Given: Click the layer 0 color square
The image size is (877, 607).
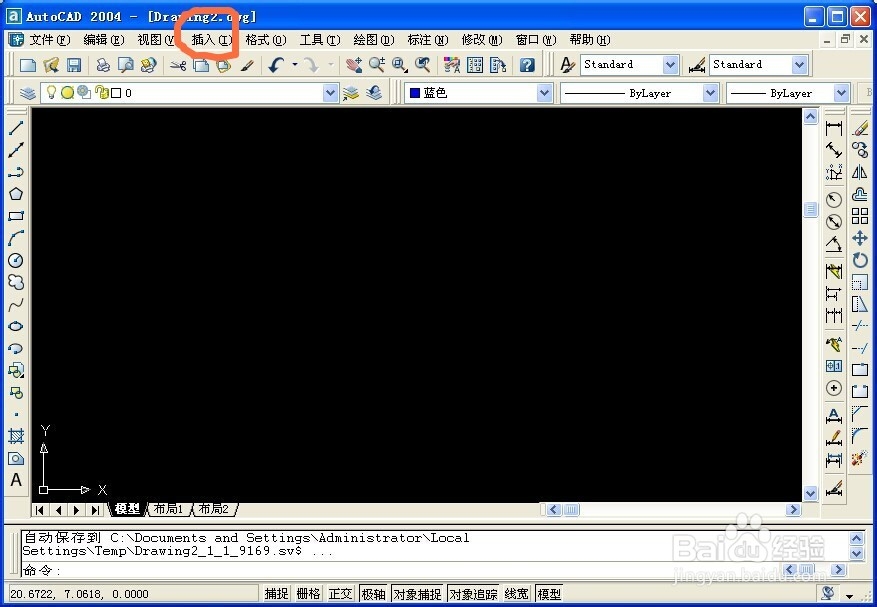Looking at the screenshot, I should click(x=116, y=93).
